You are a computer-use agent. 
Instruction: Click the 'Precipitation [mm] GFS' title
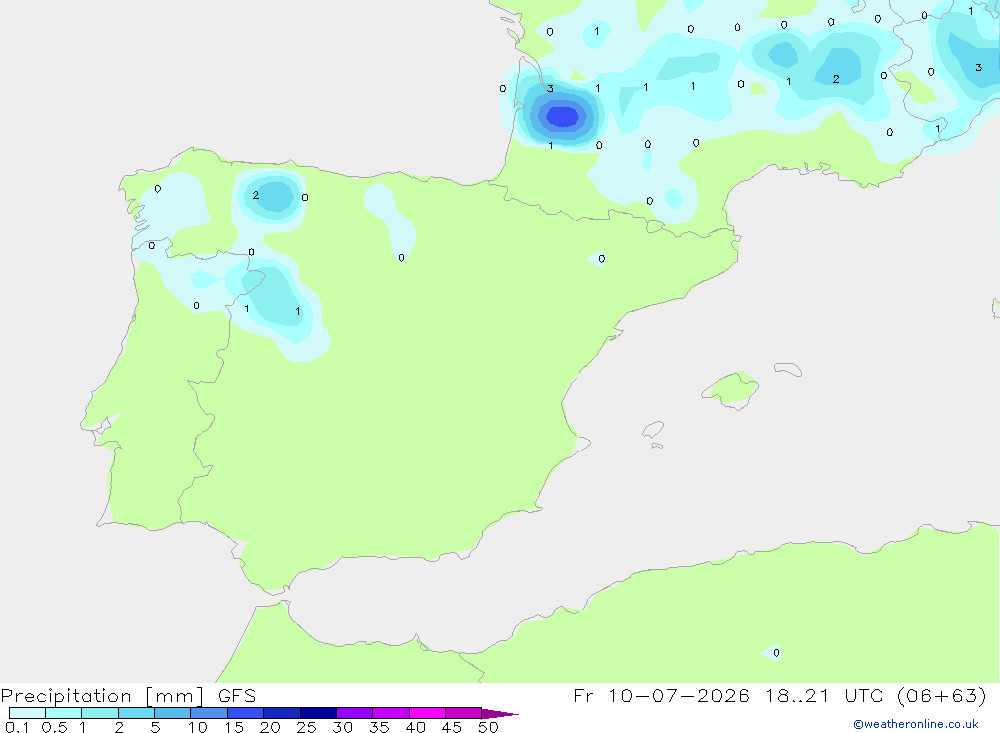(128, 695)
